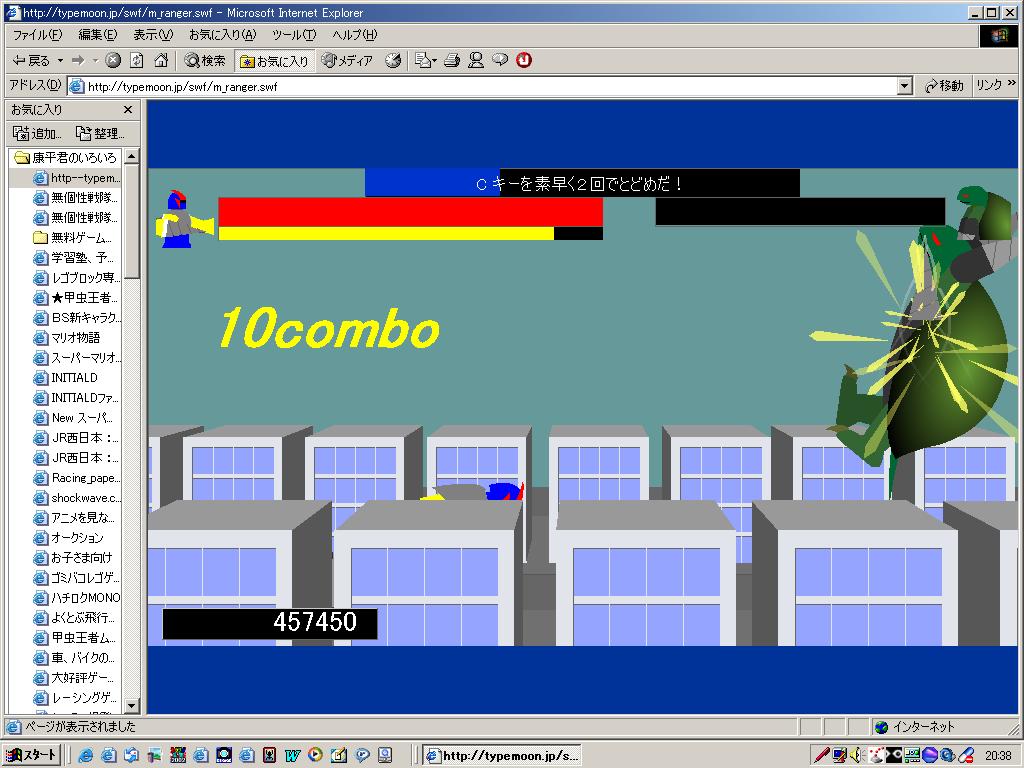
Task: Open the お気に入り(A) menu
Action: (222, 35)
